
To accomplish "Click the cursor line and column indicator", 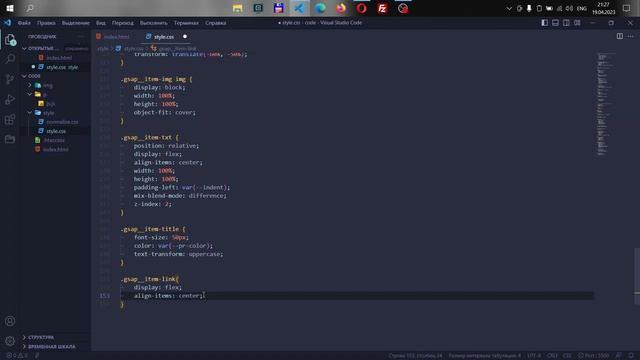I will point(415,356).
